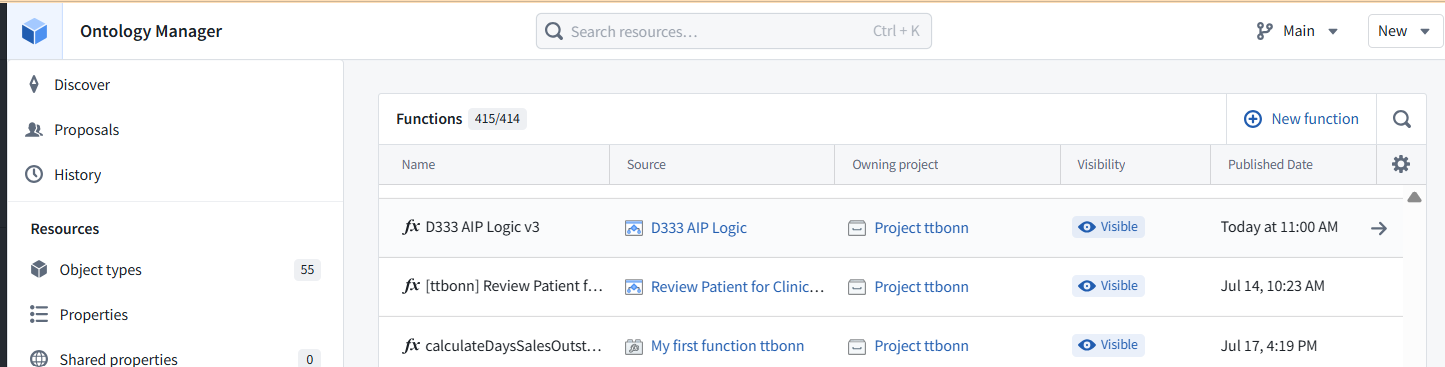Click the Today at 11:00 AM date

(1279, 227)
